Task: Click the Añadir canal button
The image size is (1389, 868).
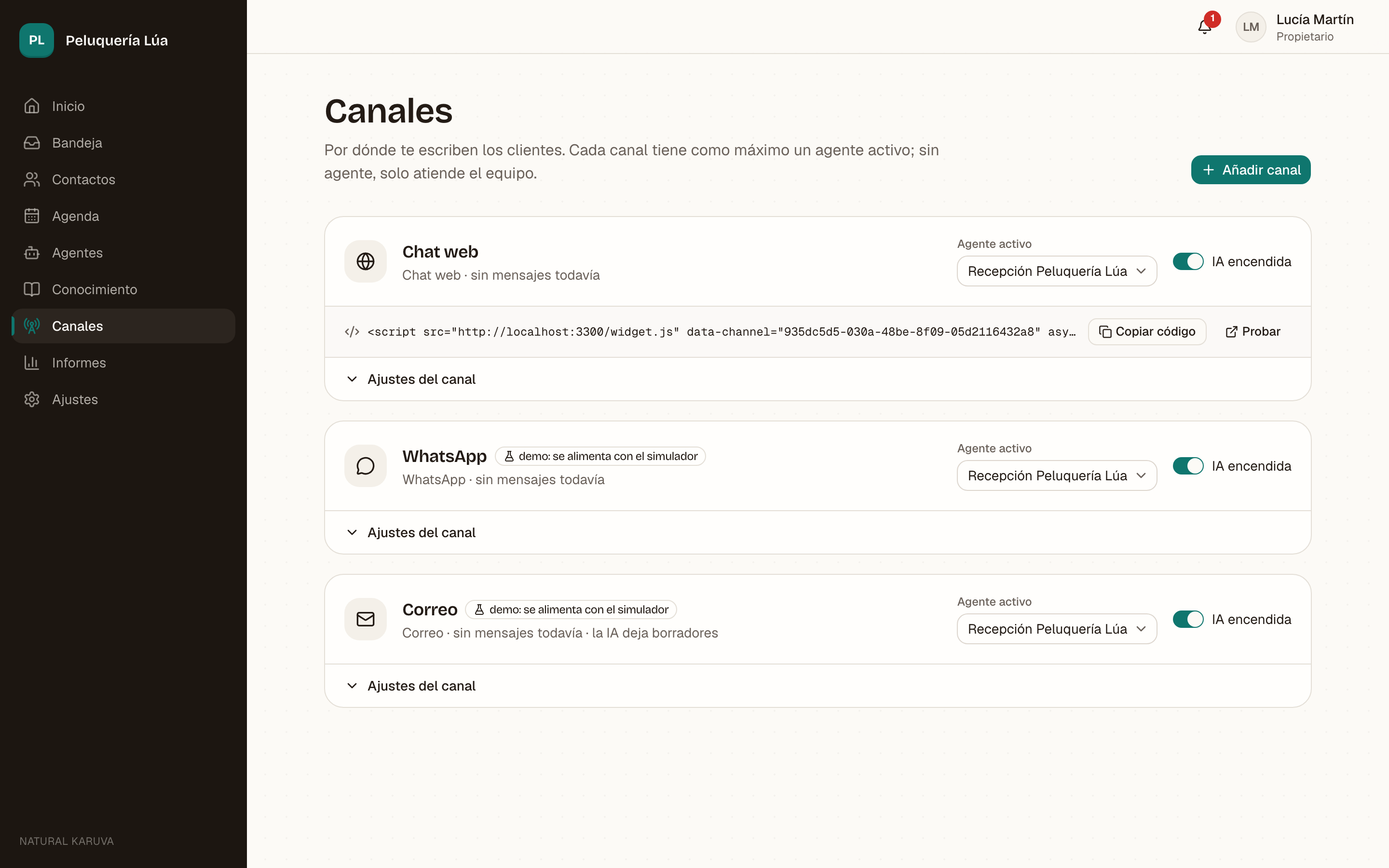Action: pyautogui.click(x=1251, y=170)
